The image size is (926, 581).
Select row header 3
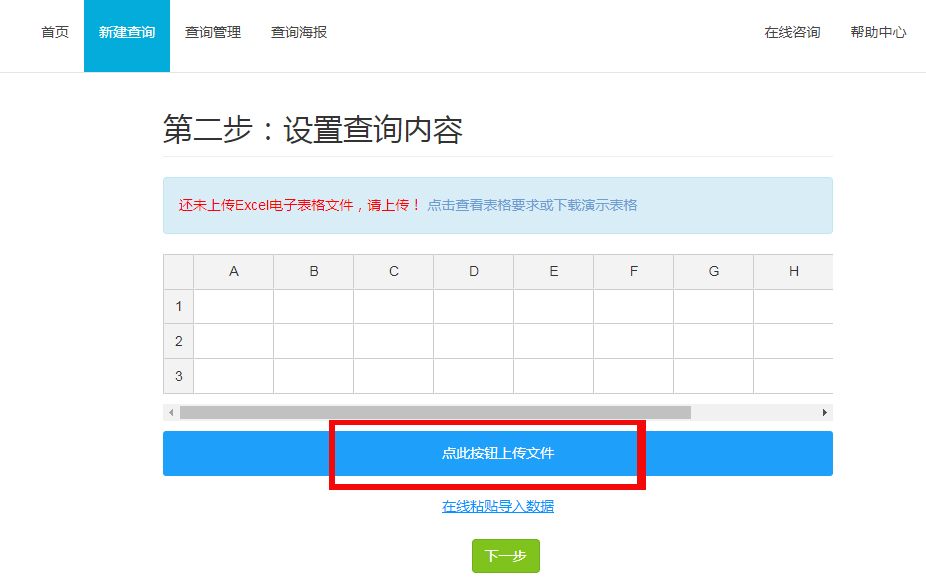[178, 376]
